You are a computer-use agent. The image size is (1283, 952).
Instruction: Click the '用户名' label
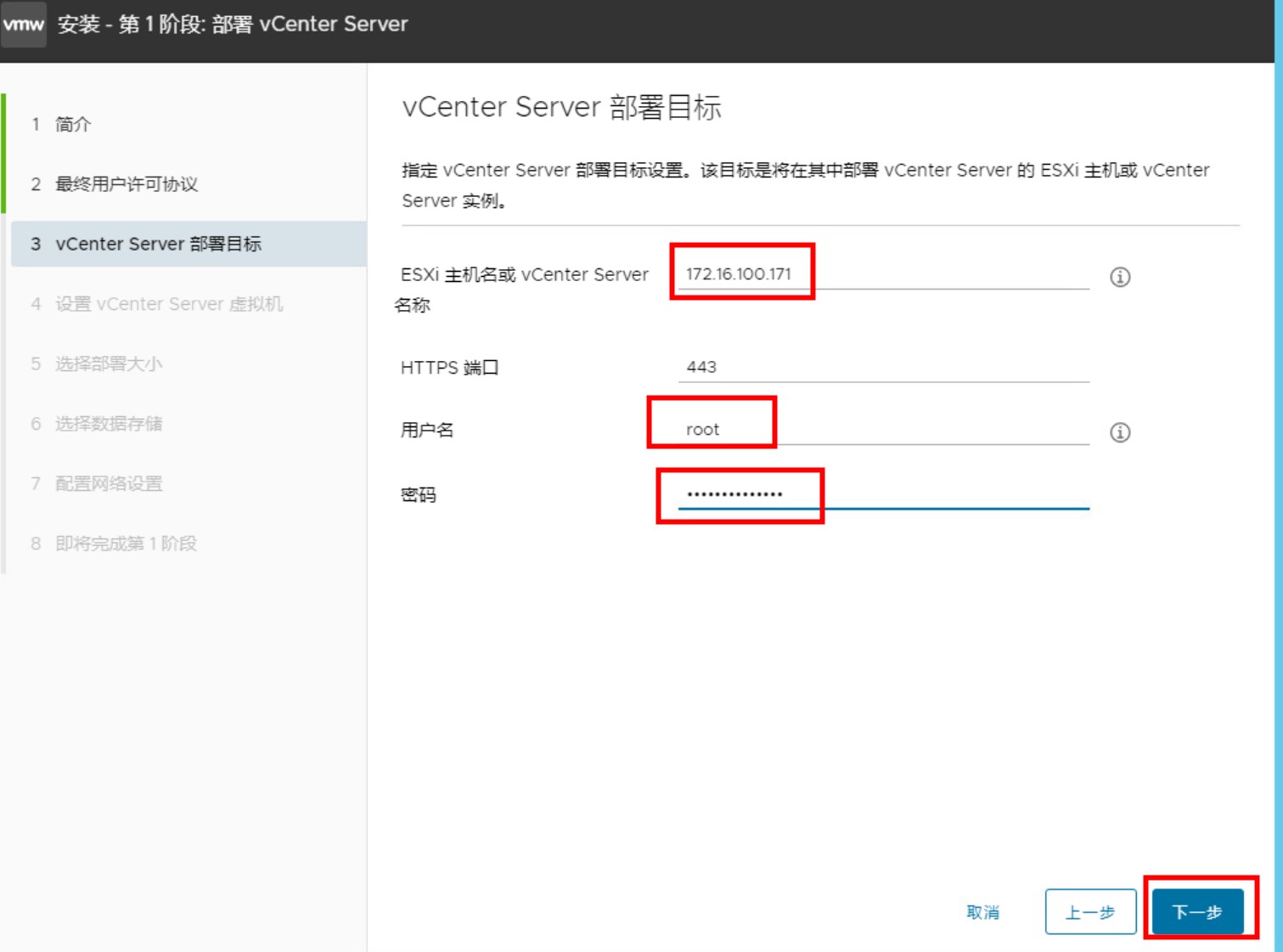click(427, 431)
